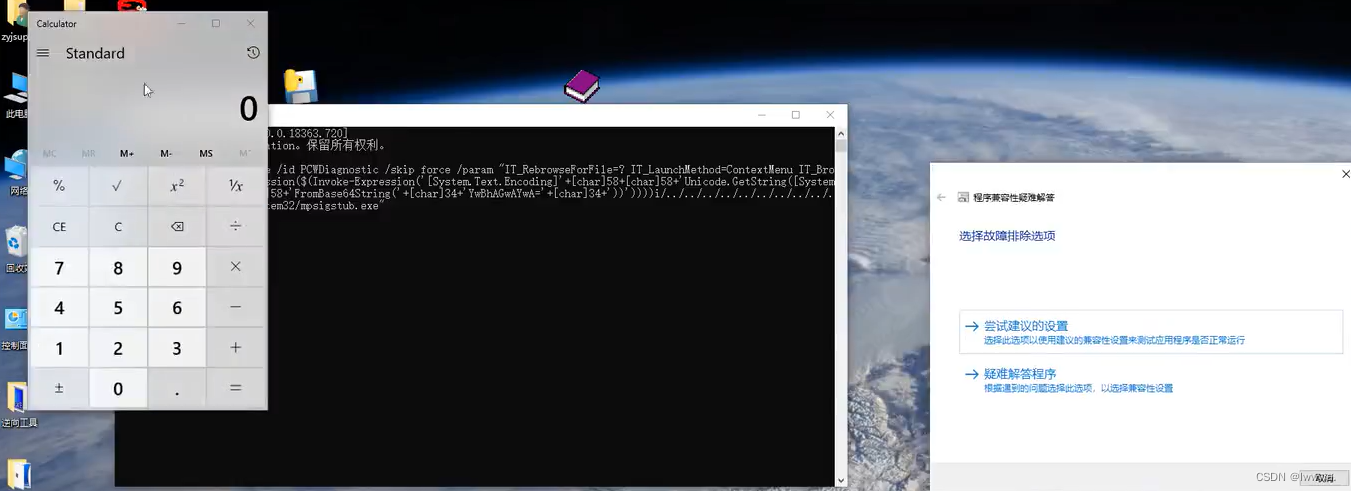Open the computer-with-folder desktop icon
The width and height of the screenshot is (1351, 491).
click(300, 87)
